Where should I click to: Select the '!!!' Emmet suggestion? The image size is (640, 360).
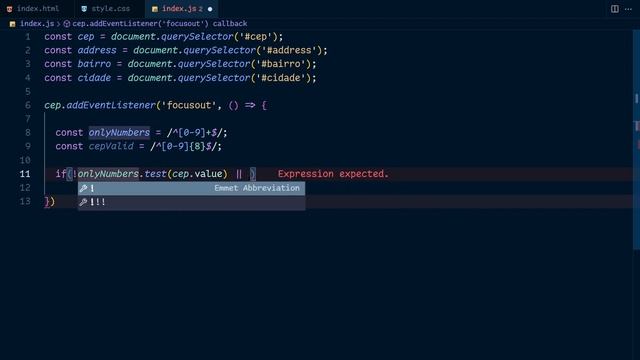click(191, 202)
